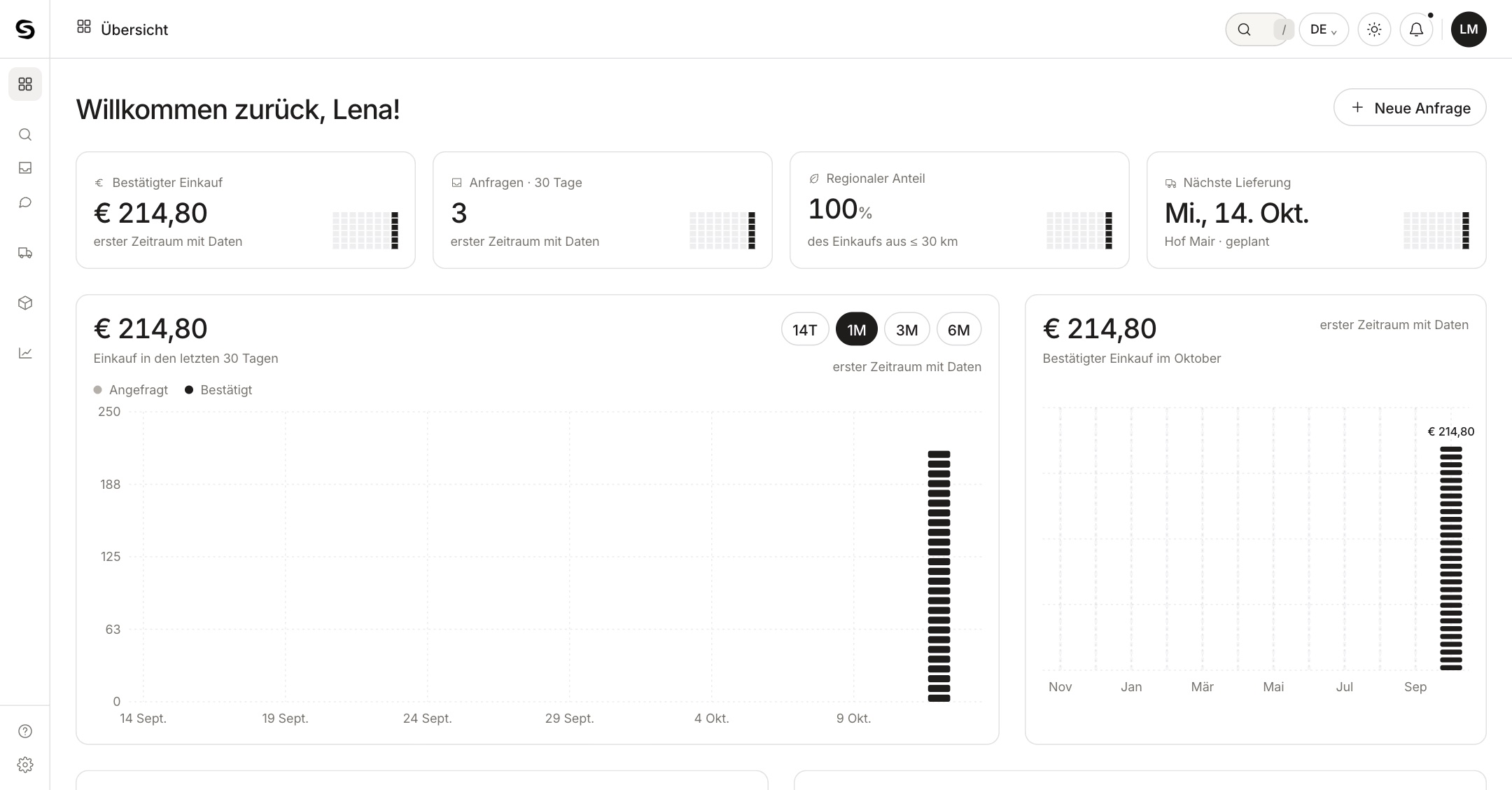Screen dimensions: 1512x790
Task: Click the text 'Einkauf in den letzten 30 Tagen'
Action: click(x=186, y=359)
